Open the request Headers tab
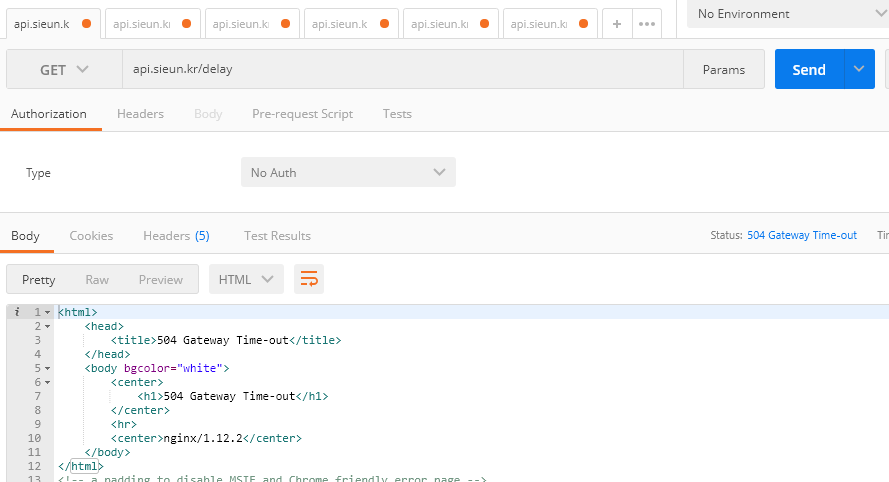 click(x=140, y=114)
